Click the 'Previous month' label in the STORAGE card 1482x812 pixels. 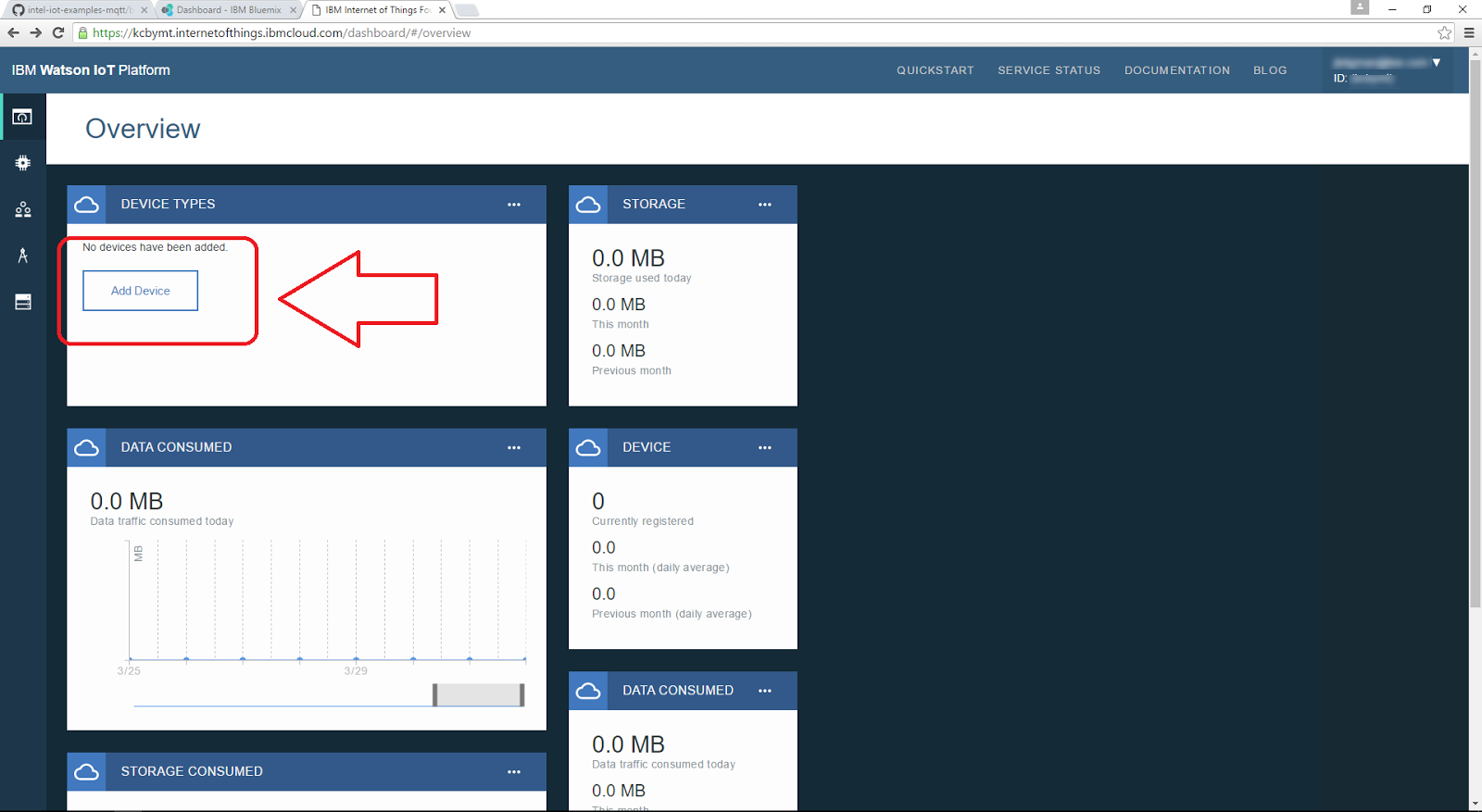click(632, 370)
